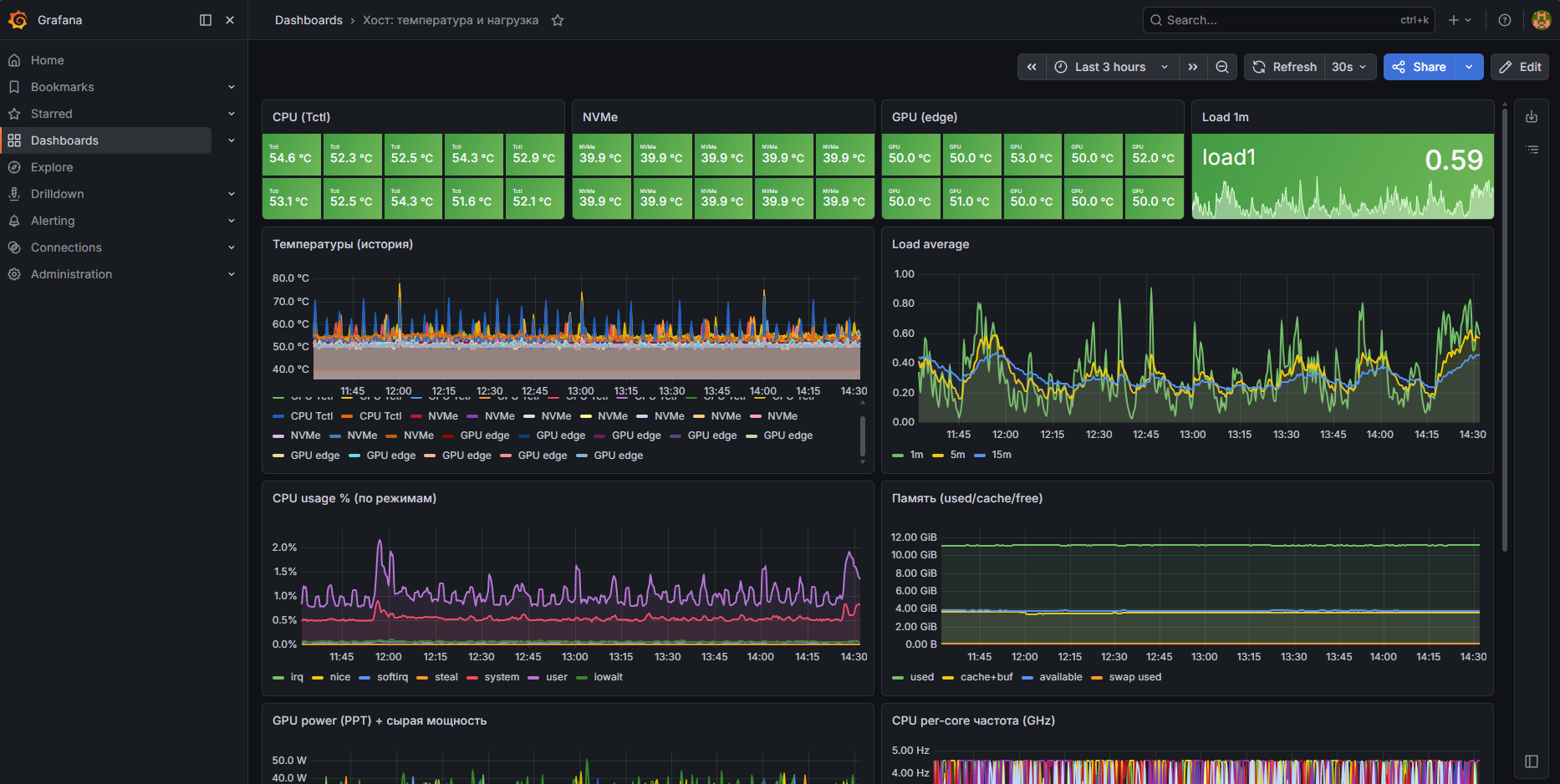This screenshot has height=784, width=1560.
Task: Close the navigation menu
Action: (230, 20)
